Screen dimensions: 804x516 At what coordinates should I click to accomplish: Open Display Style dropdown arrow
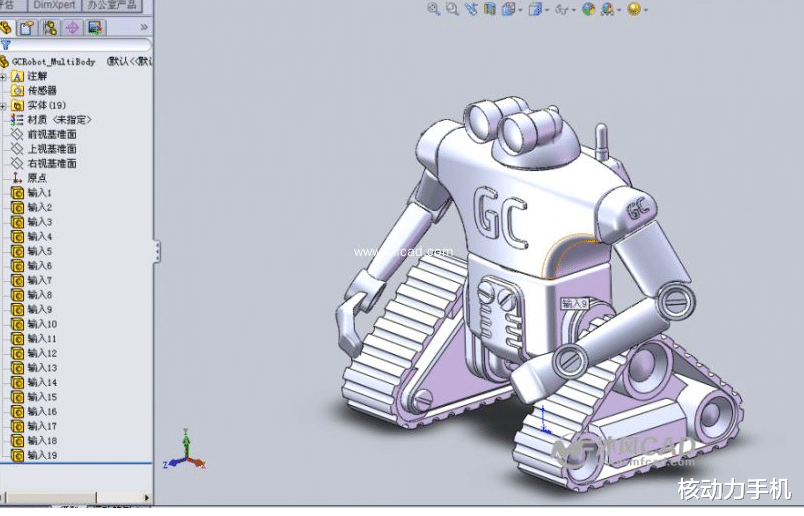(x=547, y=10)
